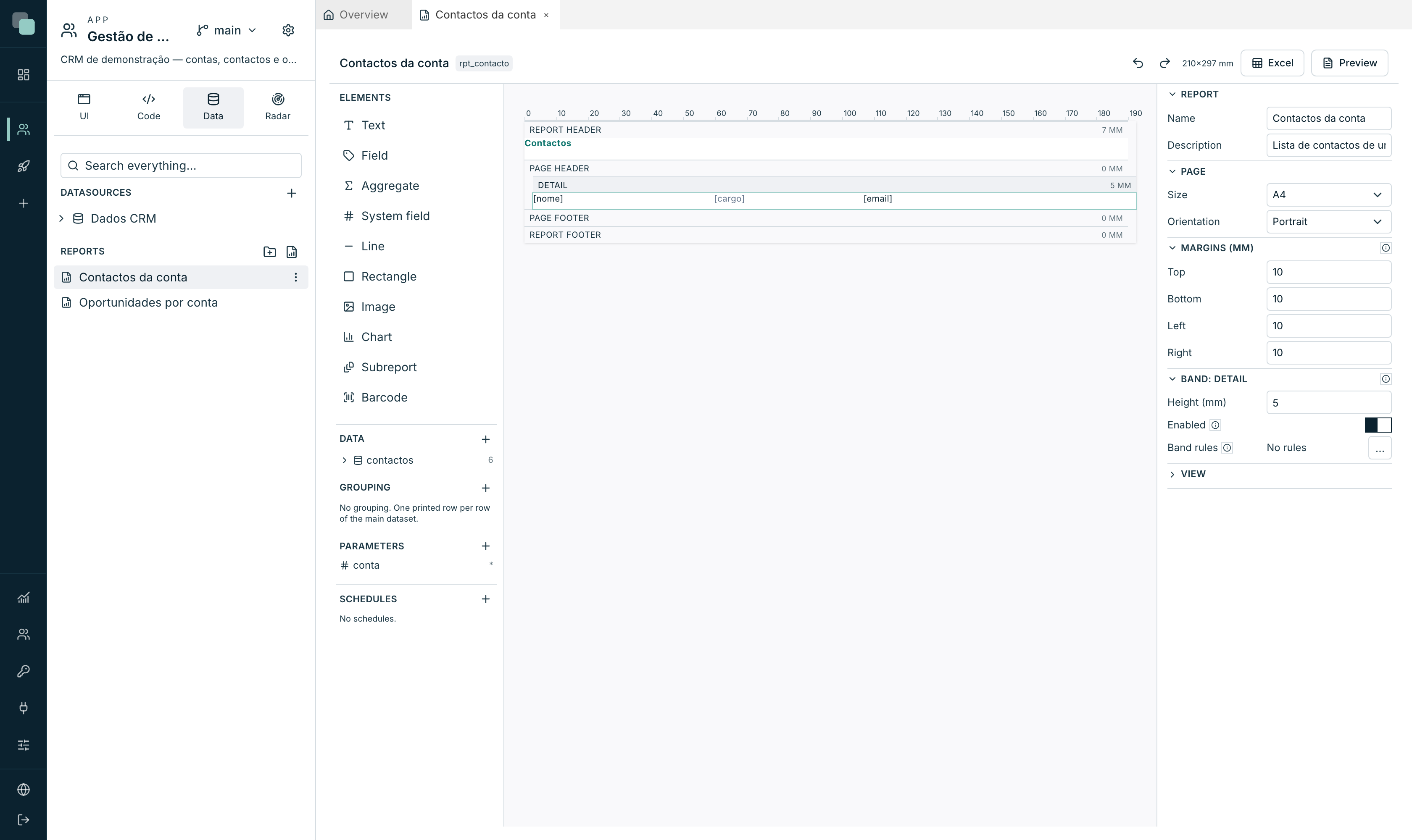Select the Barcode element
The image size is (1412, 840).
(x=416, y=397)
